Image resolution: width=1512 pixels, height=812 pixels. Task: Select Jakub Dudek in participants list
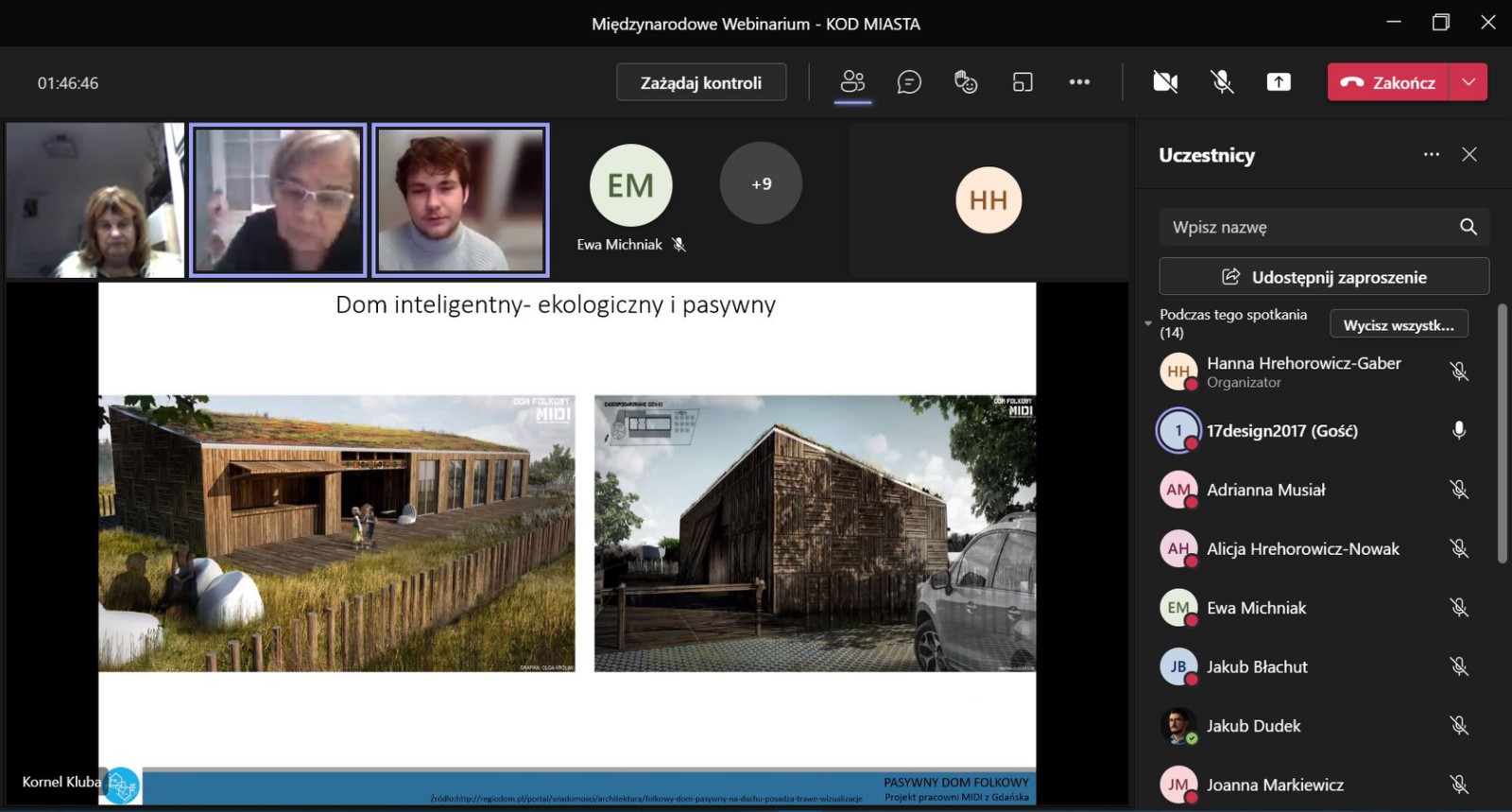(1253, 726)
